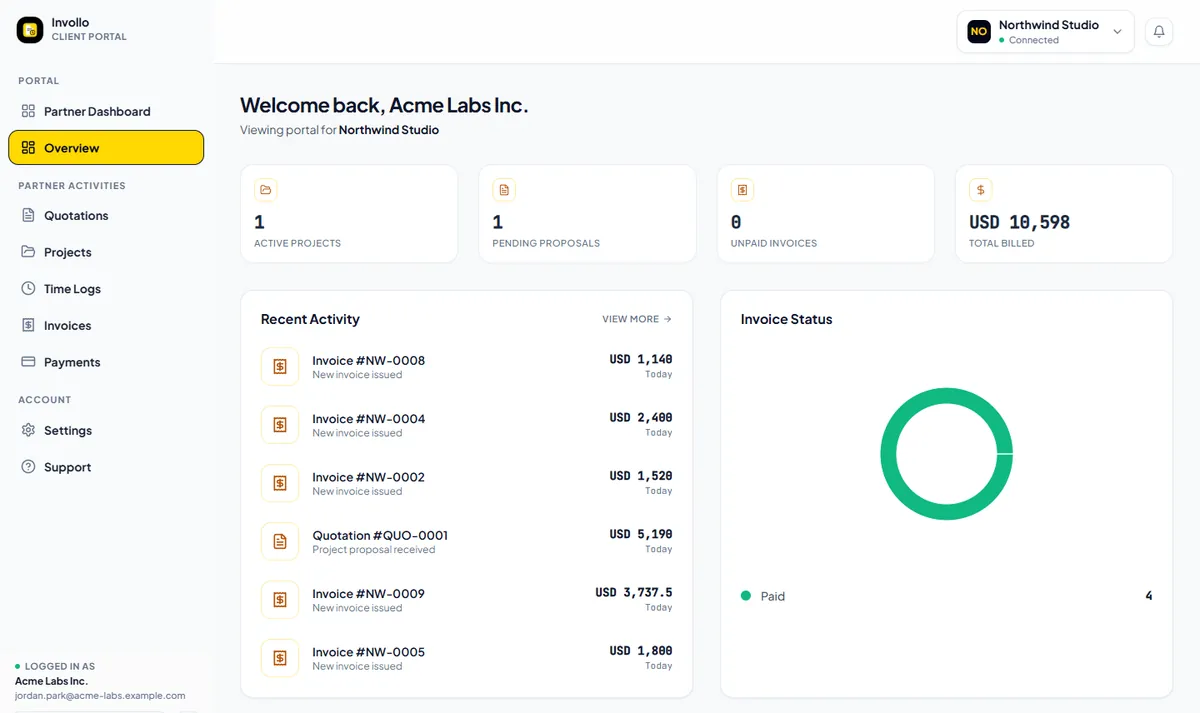The image size is (1200, 713).
Task: Click the USD 5,190 amount
Action: (x=641, y=534)
